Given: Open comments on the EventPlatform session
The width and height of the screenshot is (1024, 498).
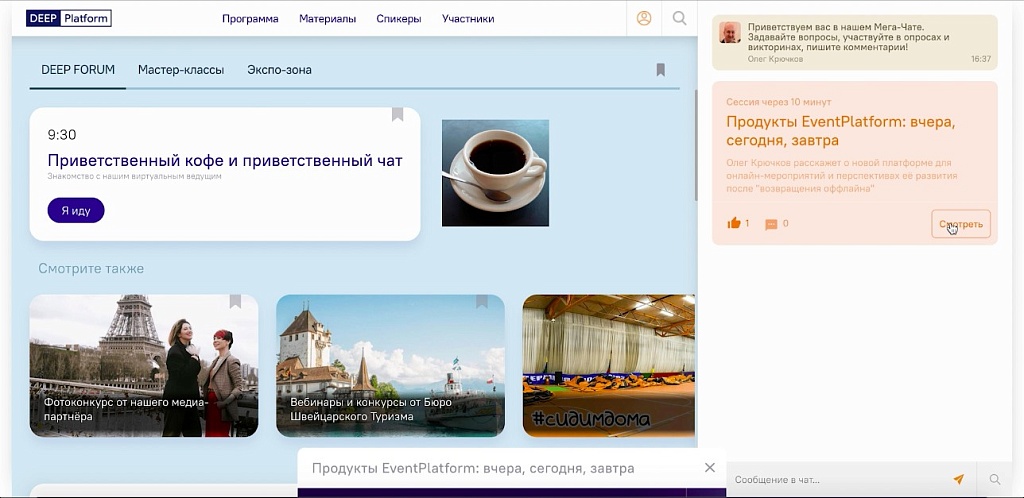Looking at the screenshot, I should 771,224.
